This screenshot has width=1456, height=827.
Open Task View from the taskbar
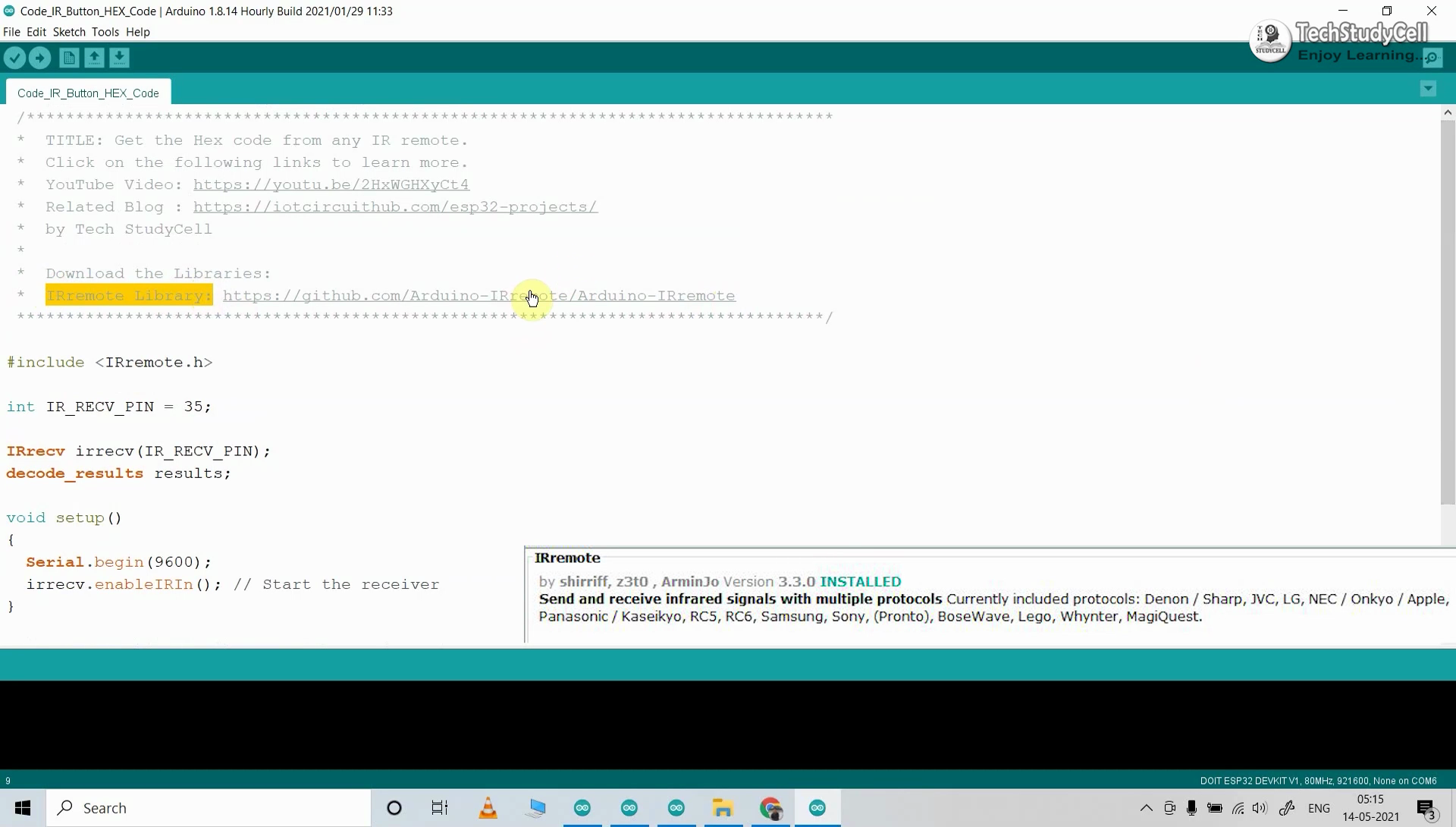click(439, 807)
